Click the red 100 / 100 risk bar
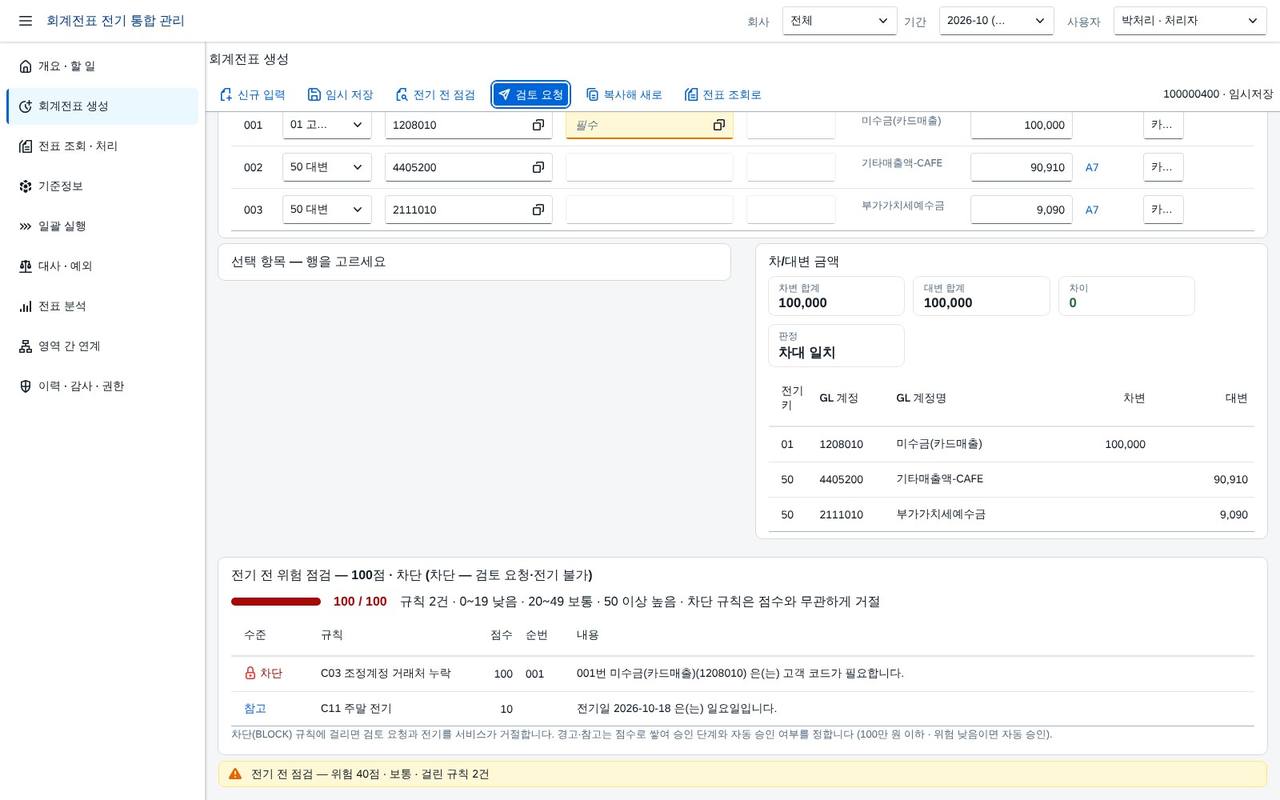The width and height of the screenshot is (1280, 800). click(x=276, y=602)
